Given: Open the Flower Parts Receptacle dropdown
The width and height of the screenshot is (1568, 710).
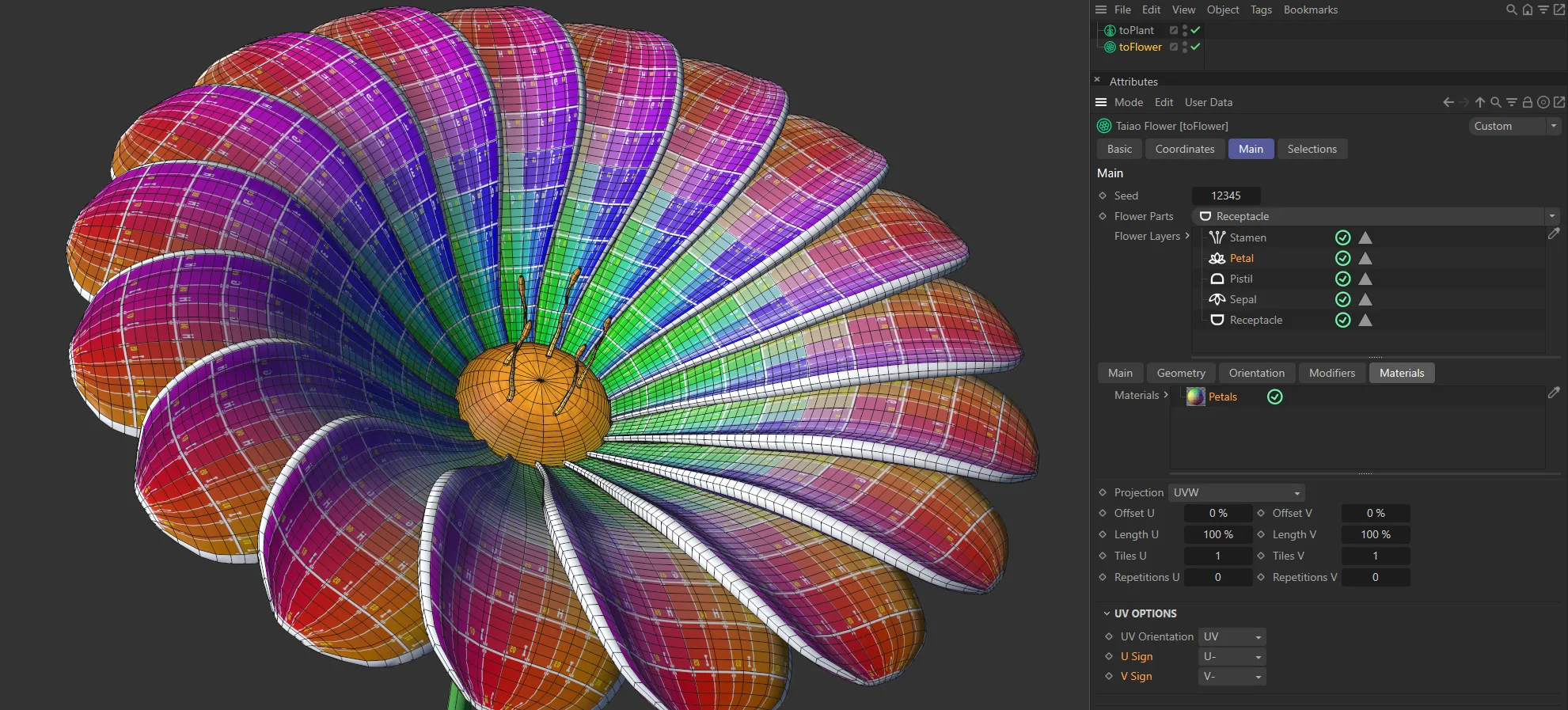Looking at the screenshot, I should tap(1376, 216).
